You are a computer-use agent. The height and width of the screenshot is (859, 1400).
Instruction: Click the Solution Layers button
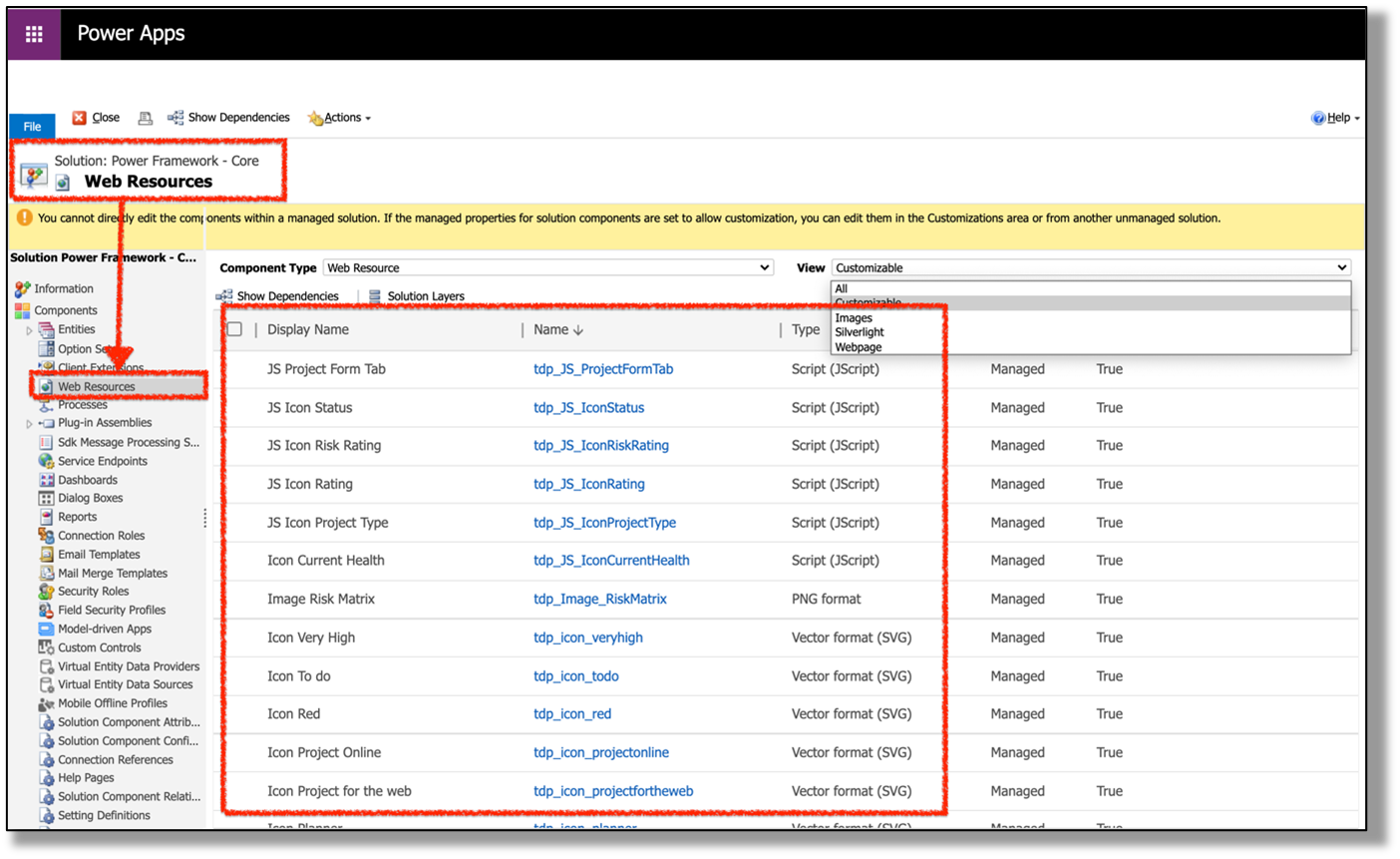pyautogui.click(x=416, y=296)
